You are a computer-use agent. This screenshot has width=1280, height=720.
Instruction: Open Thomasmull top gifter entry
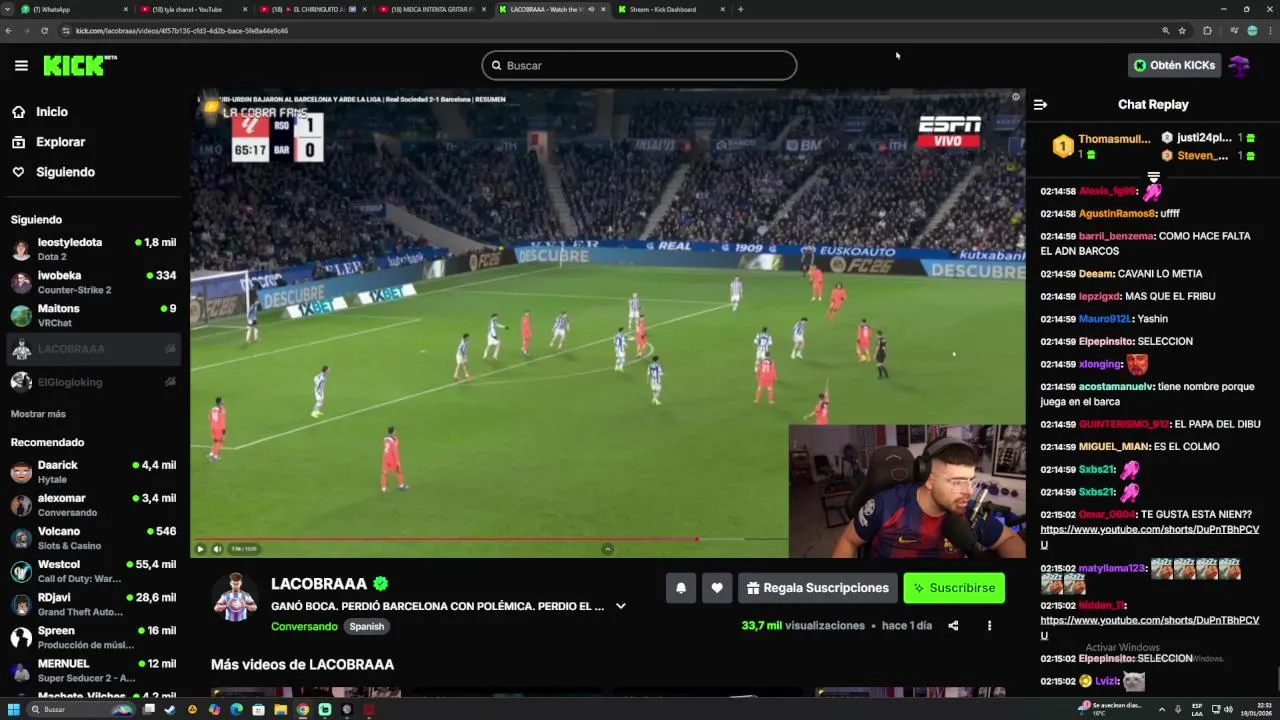coord(1101,147)
